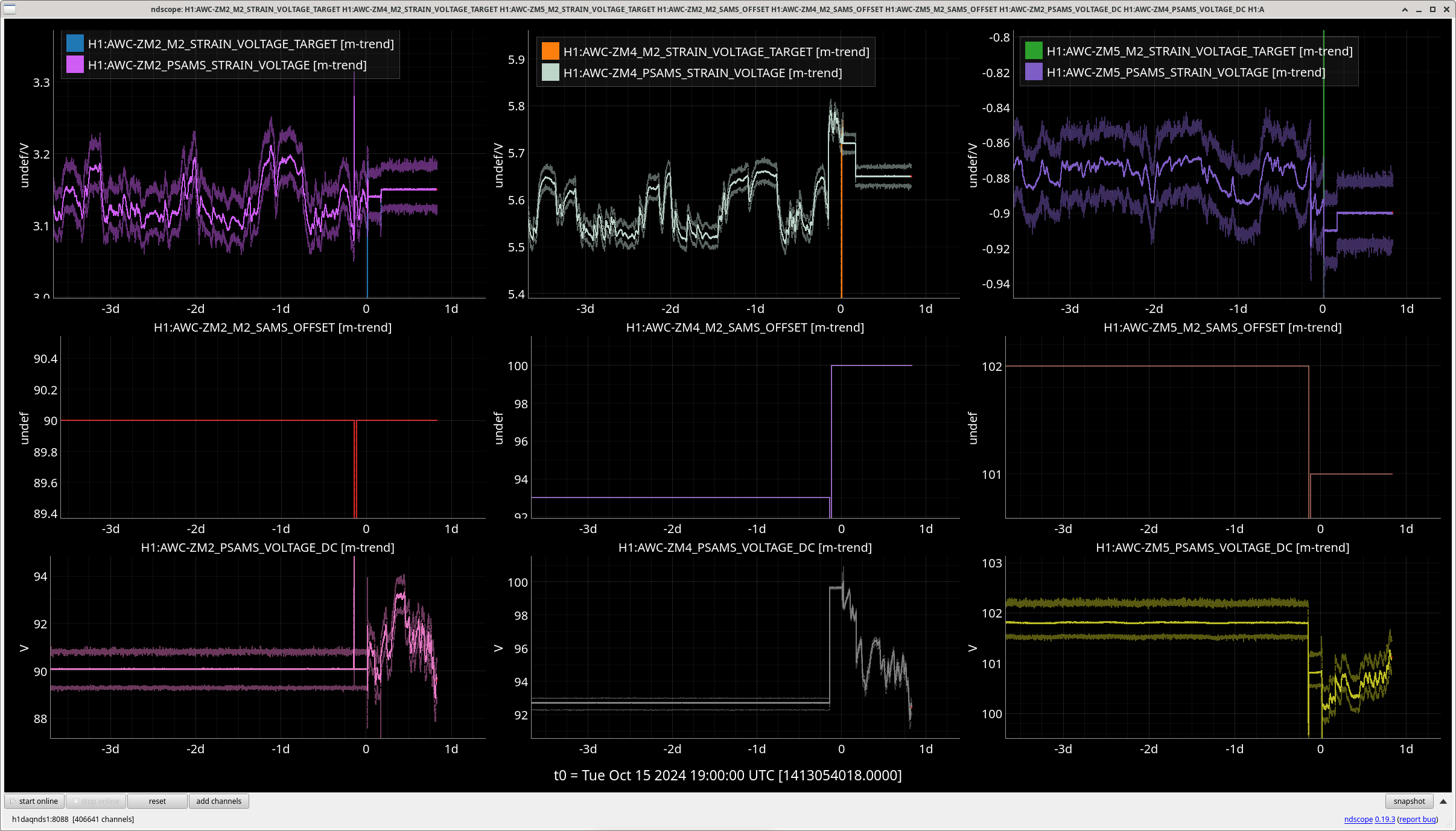
Task: Click the H1:AWC-ZM2_M2_SAMS_OFFSET plot title
Action: [x=273, y=327]
